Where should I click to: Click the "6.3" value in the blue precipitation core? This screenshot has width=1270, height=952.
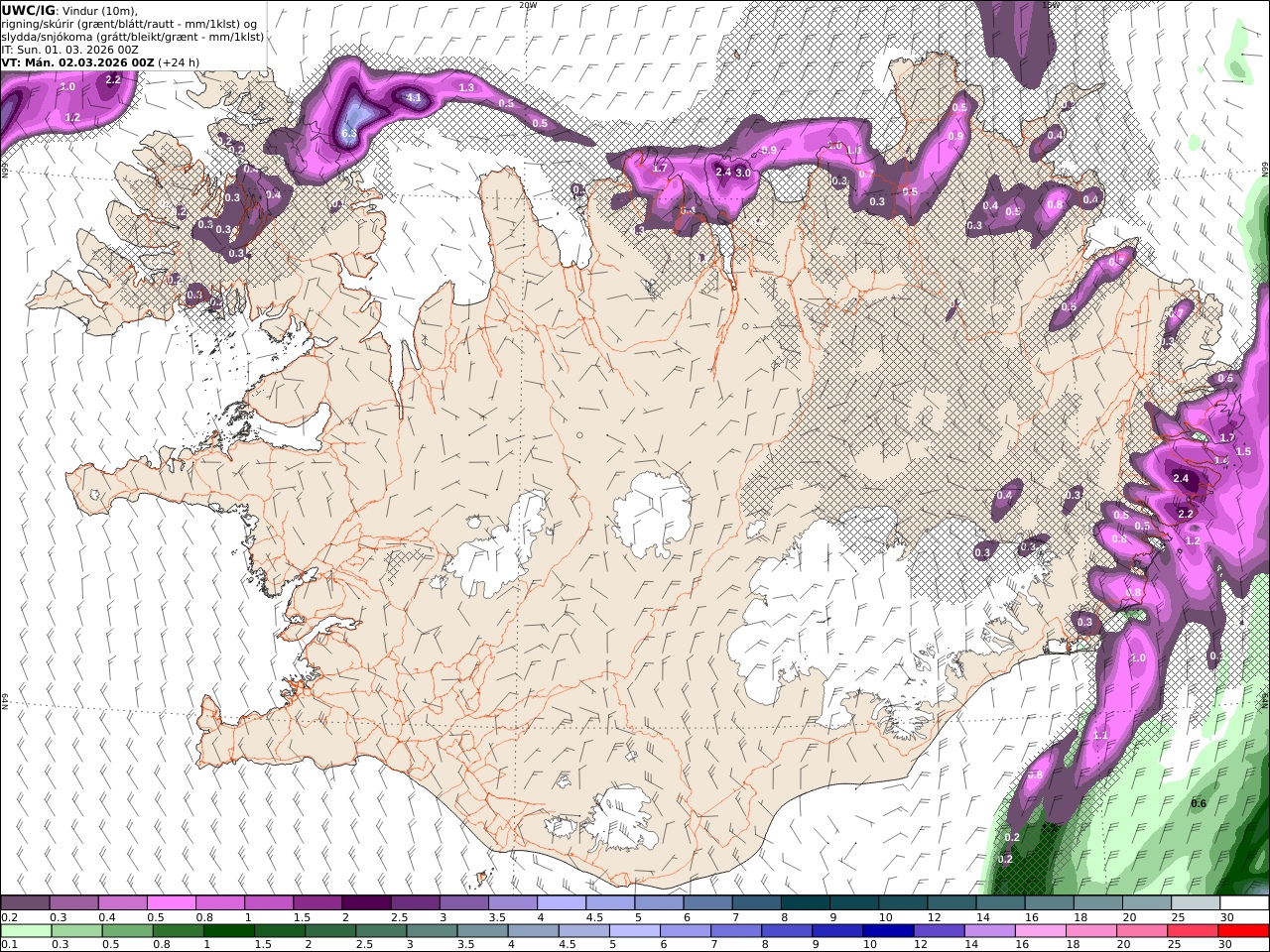pyautogui.click(x=348, y=133)
